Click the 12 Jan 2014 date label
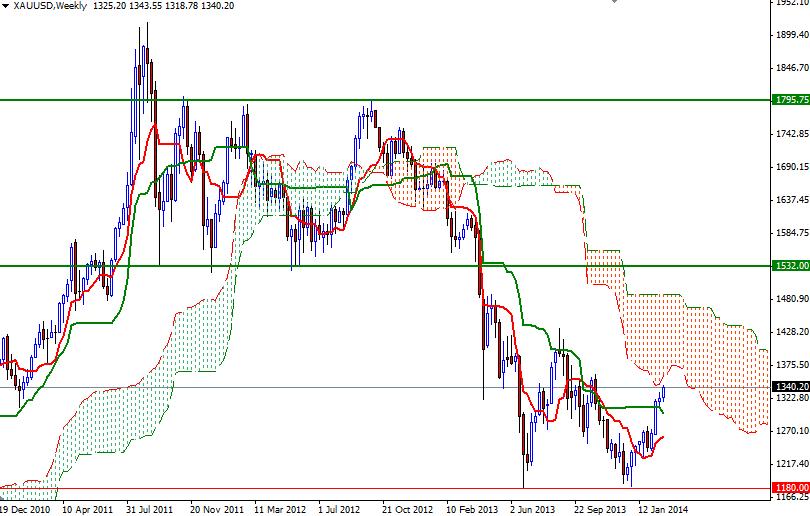The height and width of the screenshot is (516, 810). click(663, 509)
